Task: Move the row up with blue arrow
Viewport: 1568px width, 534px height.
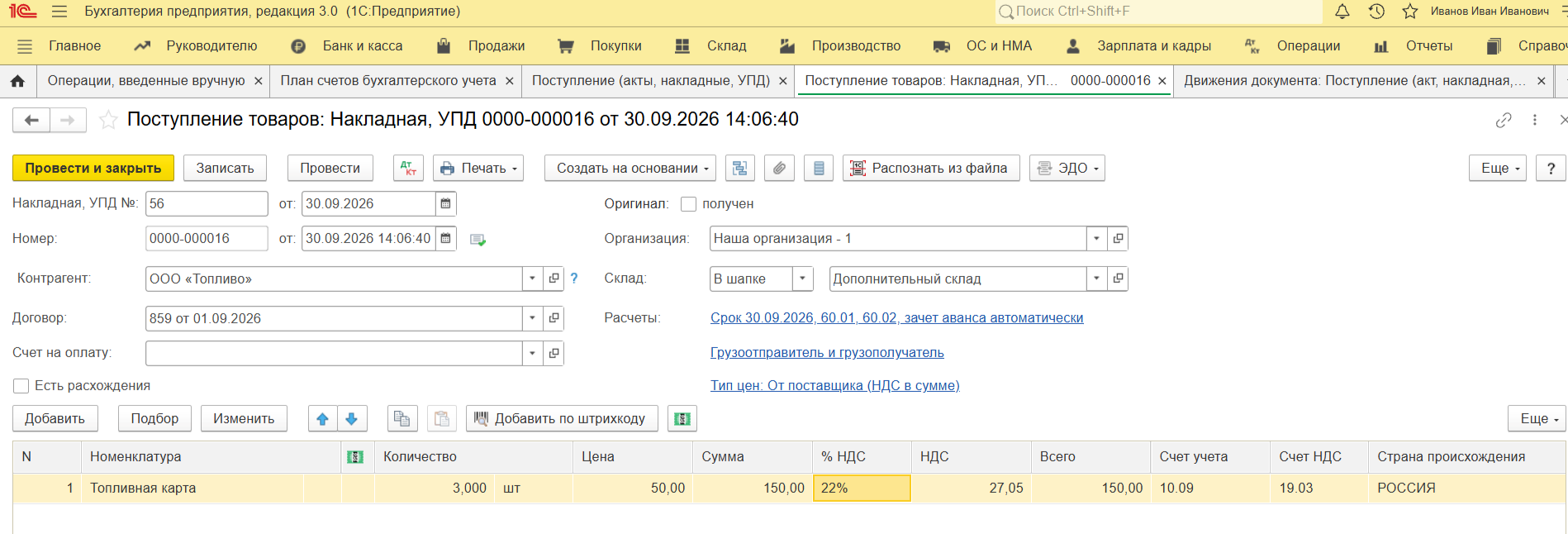Action: point(322,418)
